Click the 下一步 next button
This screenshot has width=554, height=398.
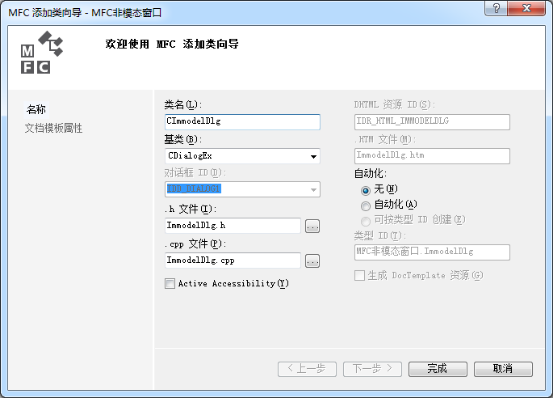click(372, 369)
